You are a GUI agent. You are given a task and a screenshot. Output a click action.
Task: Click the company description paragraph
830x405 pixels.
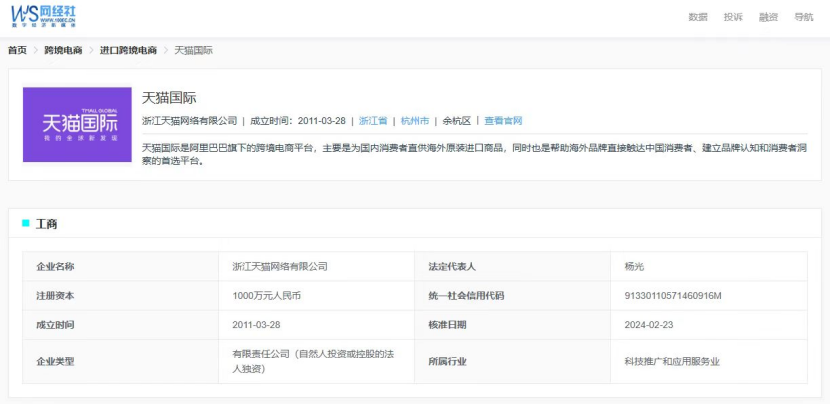[x=474, y=155]
